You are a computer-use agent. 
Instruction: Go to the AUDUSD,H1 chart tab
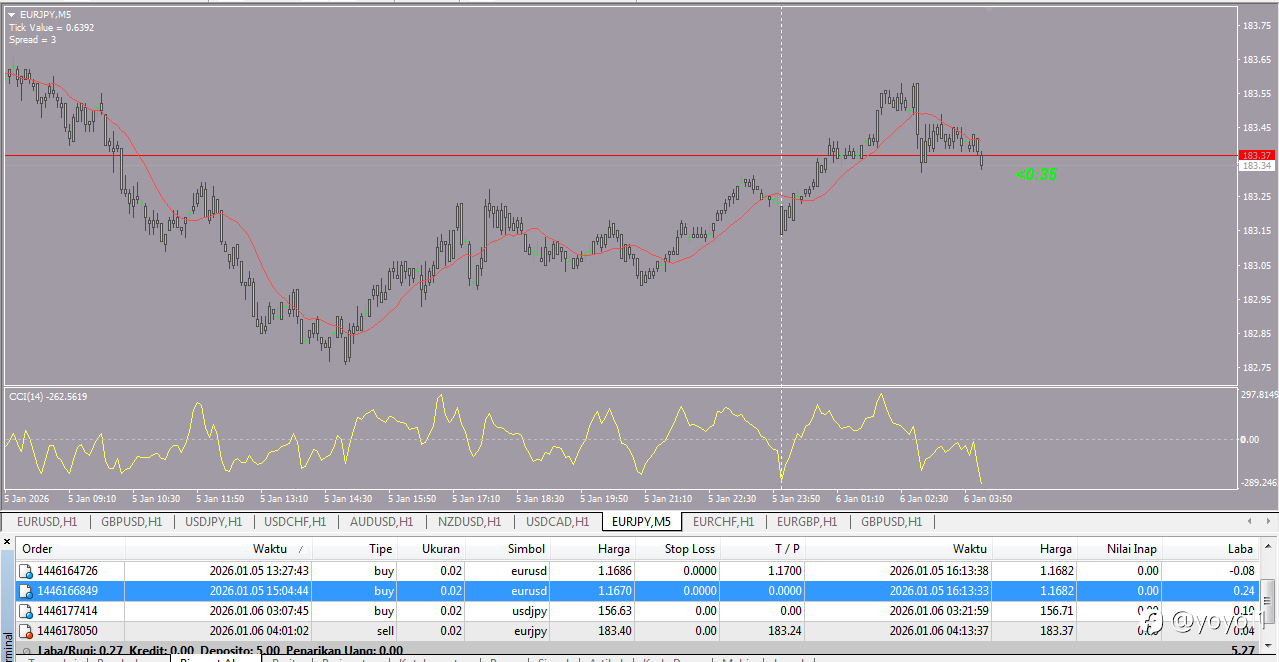381,521
